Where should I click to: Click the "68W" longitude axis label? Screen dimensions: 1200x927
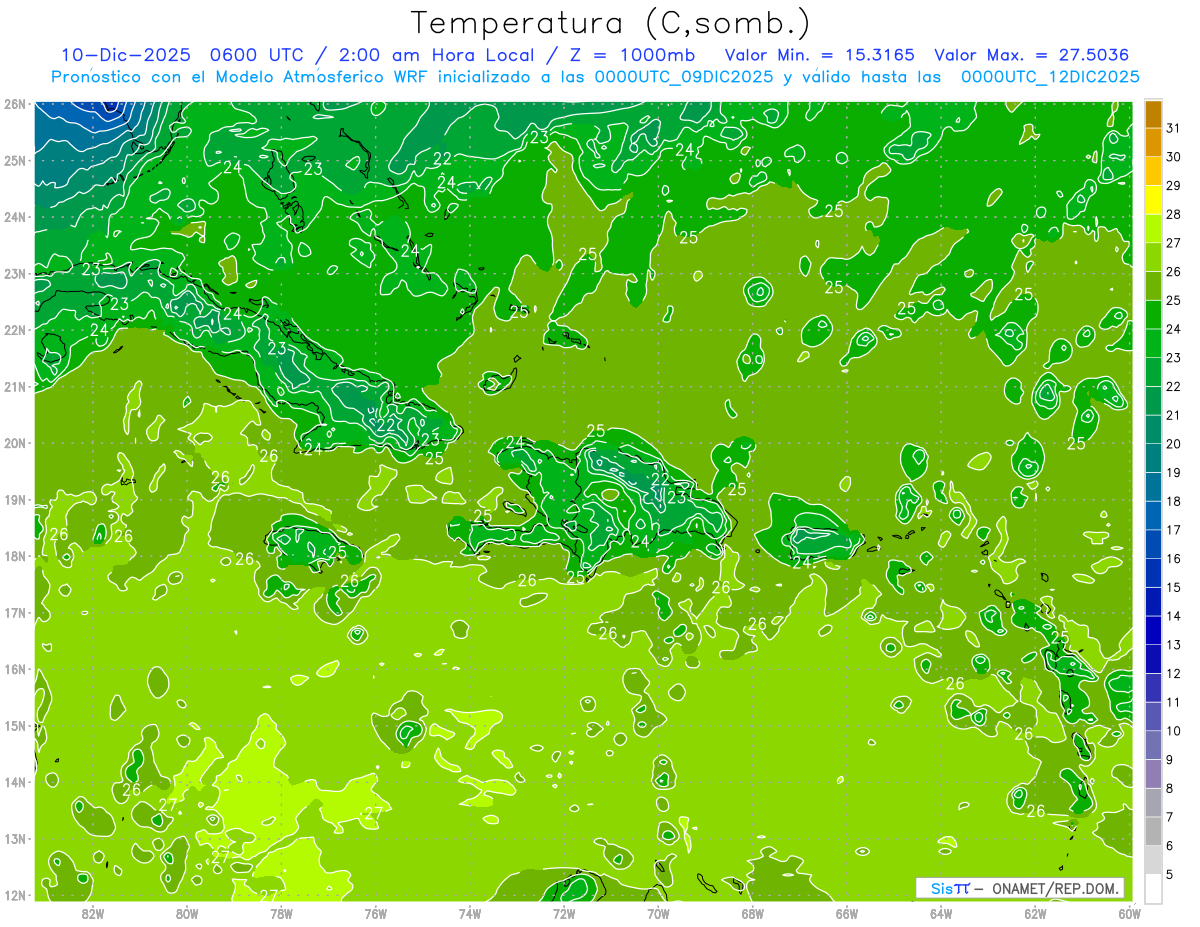[752, 913]
